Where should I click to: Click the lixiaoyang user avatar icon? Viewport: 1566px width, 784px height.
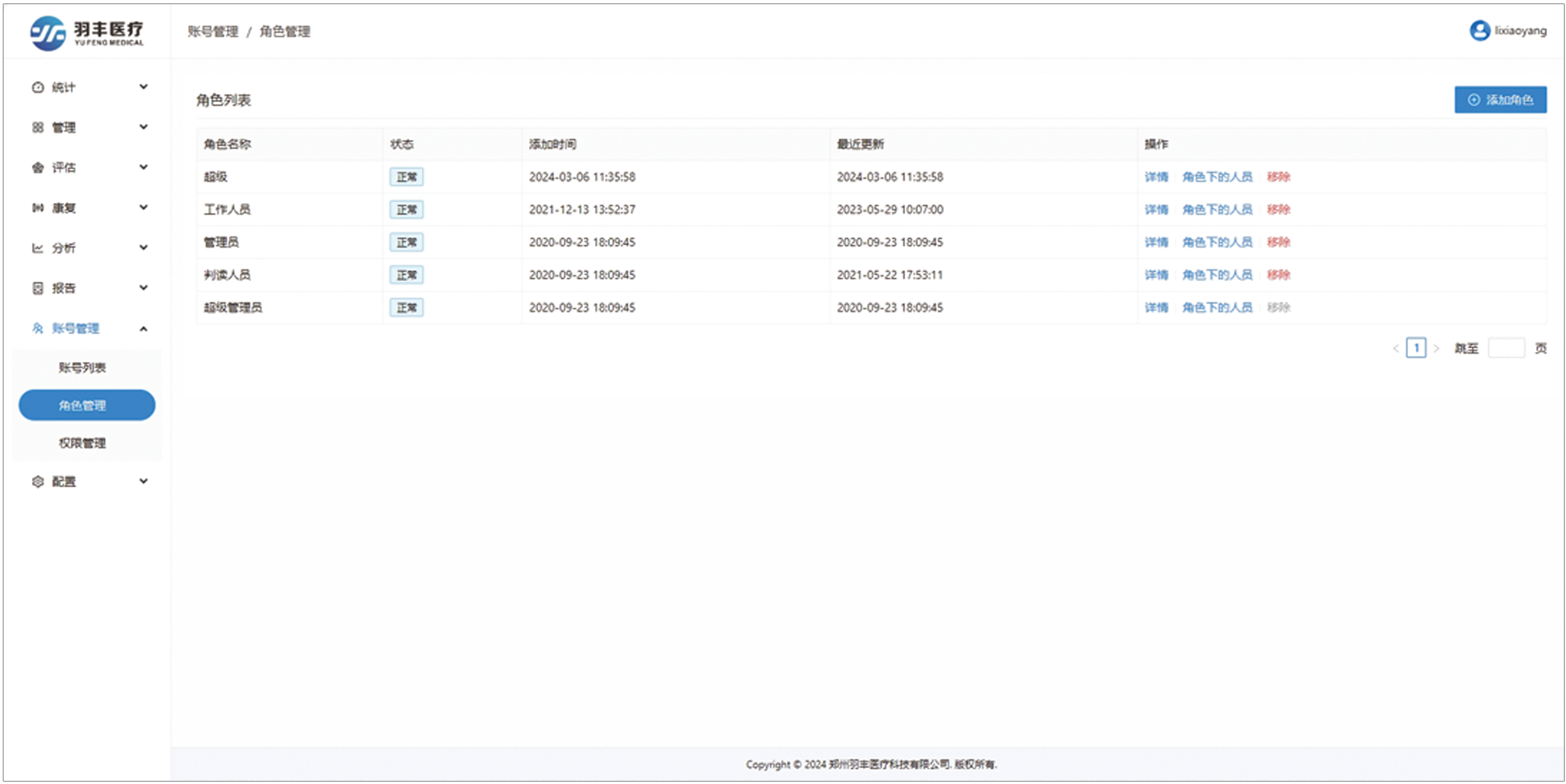(1479, 30)
